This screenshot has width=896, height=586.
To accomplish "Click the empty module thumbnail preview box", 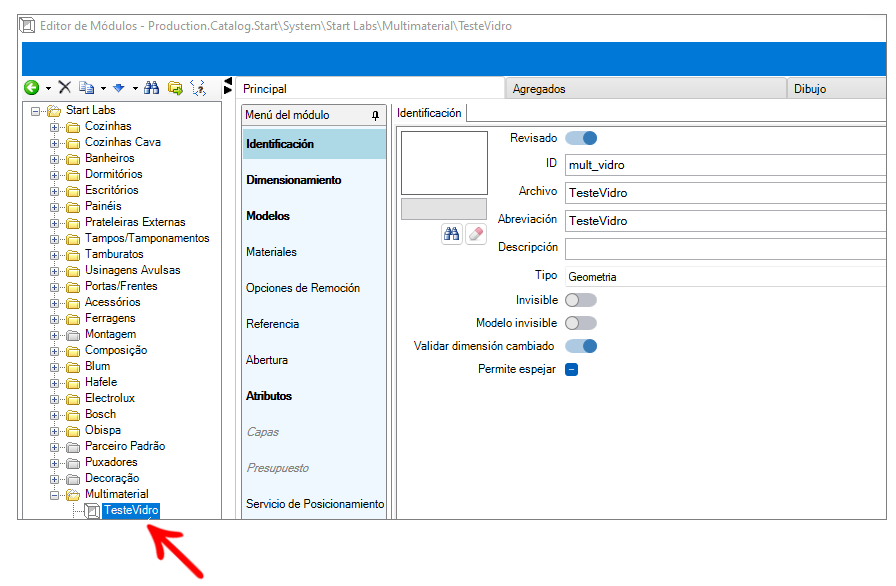I will point(445,163).
